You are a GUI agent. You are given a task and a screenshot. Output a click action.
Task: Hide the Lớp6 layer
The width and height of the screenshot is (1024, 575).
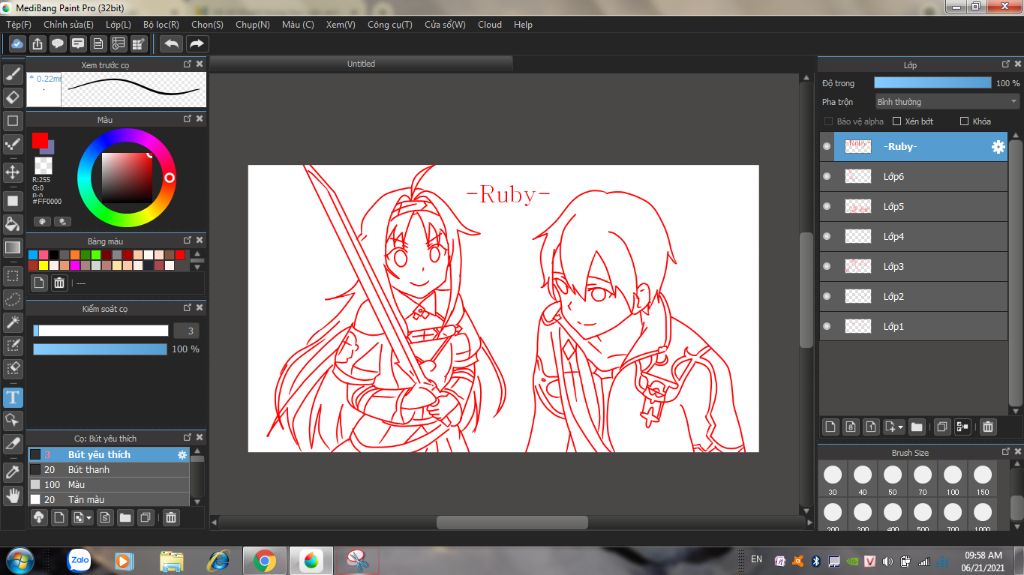tap(827, 176)
